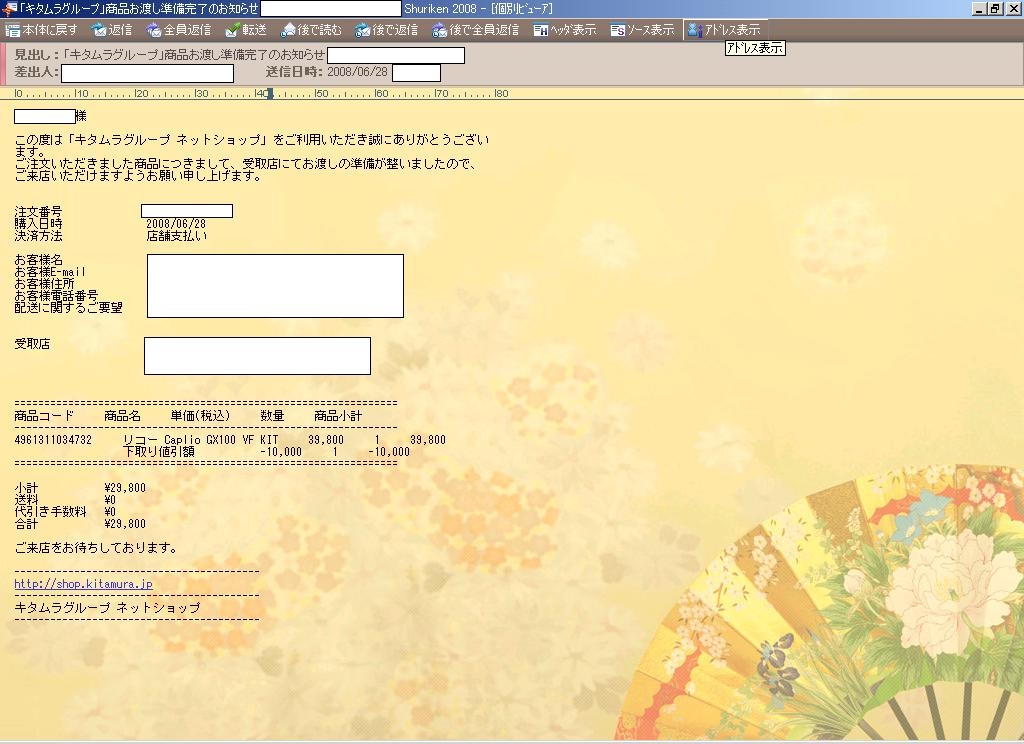Click the product code 4961311034732
Screen dimensions: 1024x744
53,440
